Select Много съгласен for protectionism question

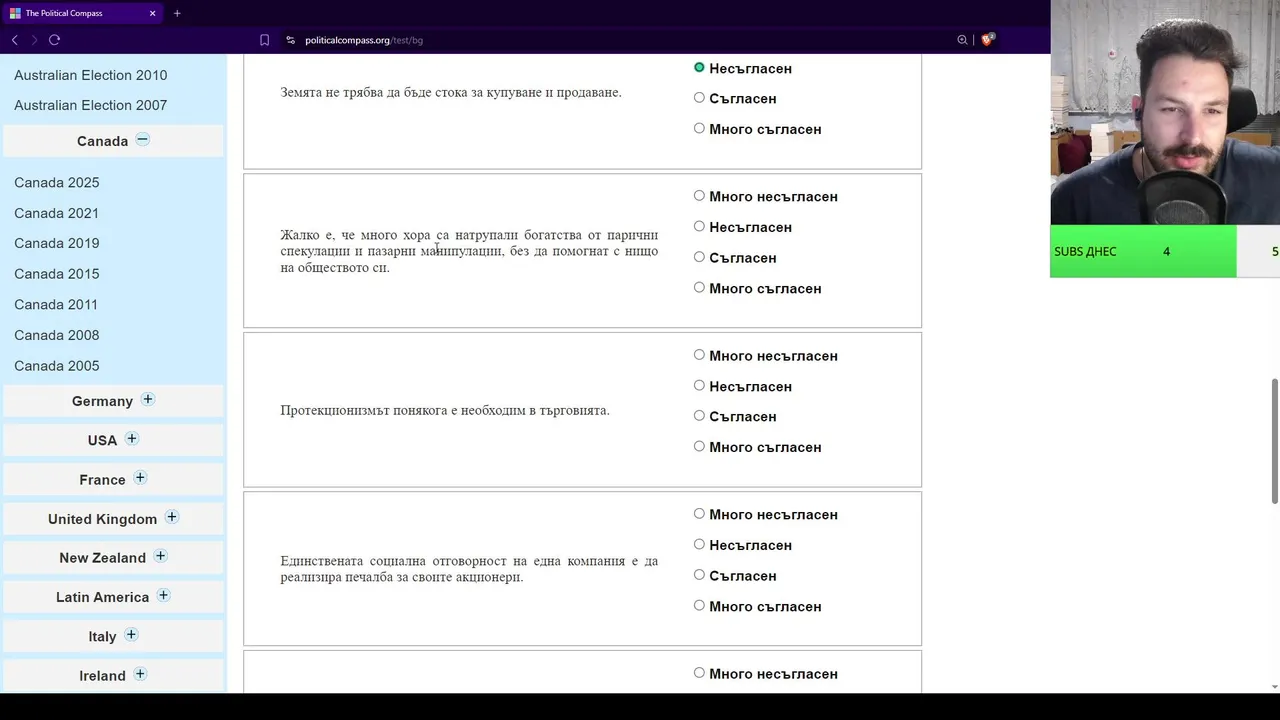699,446
